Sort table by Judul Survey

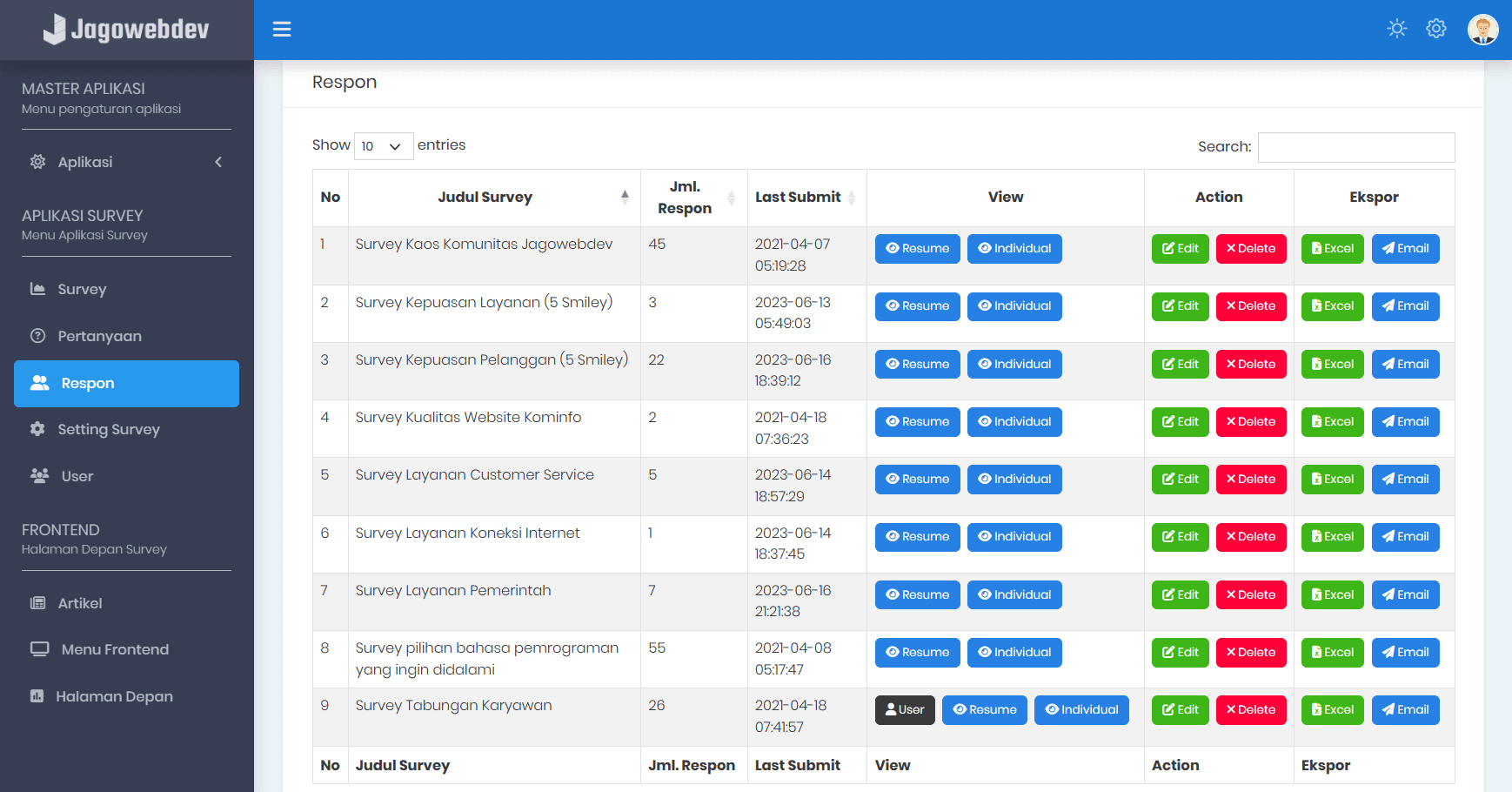(x=494, y=198)
